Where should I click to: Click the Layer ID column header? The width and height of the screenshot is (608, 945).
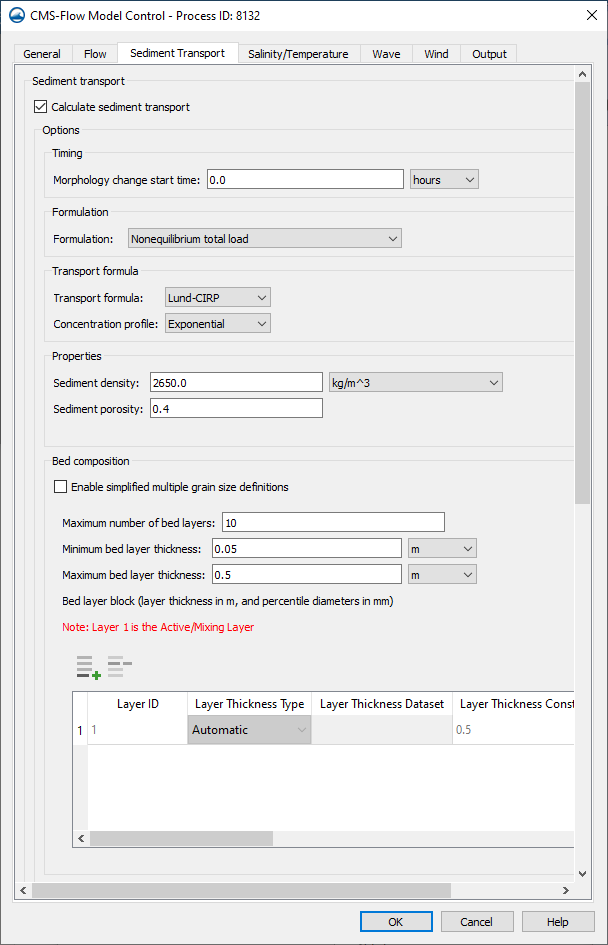coord(137,704)
